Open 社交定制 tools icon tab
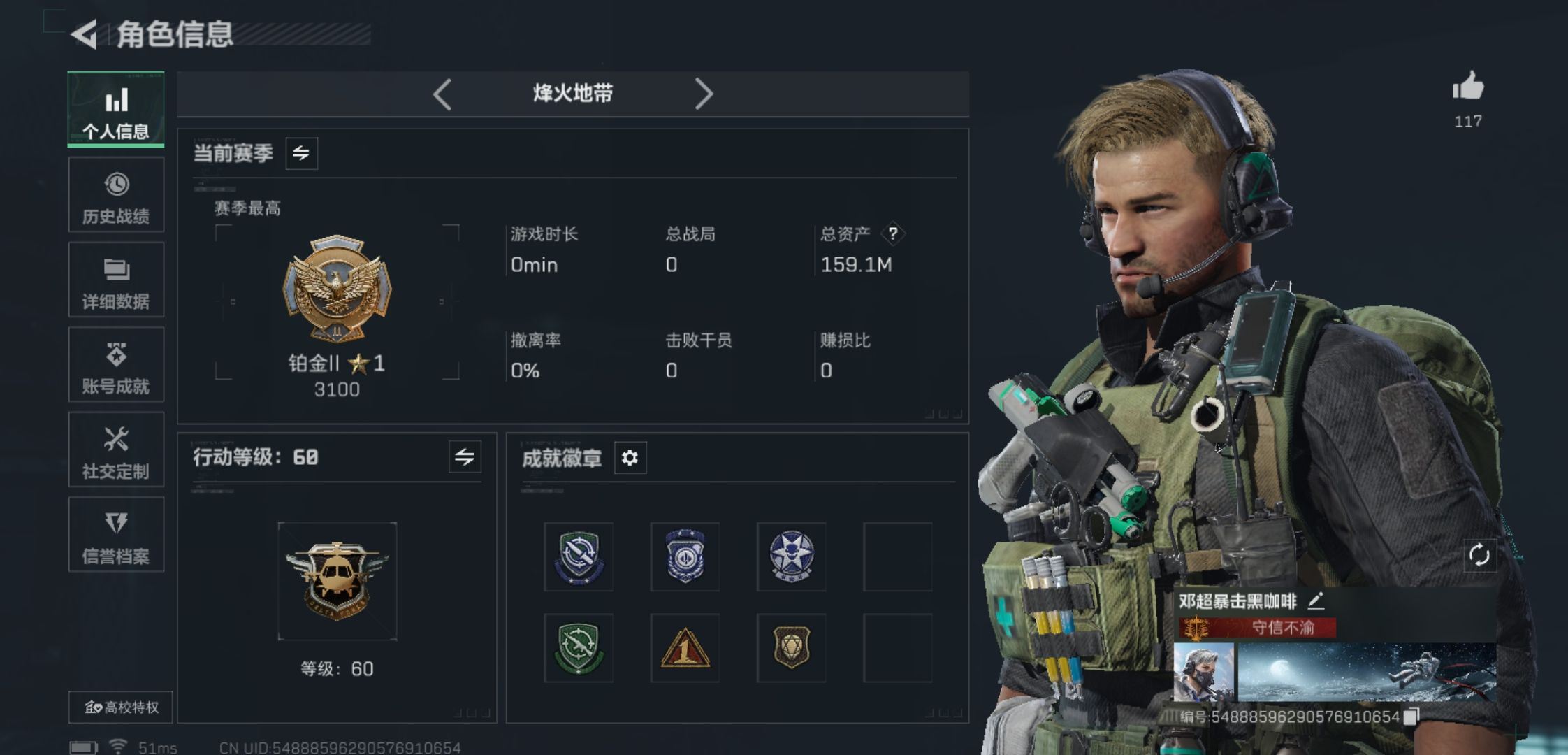1568x755 pixels. 116,450
